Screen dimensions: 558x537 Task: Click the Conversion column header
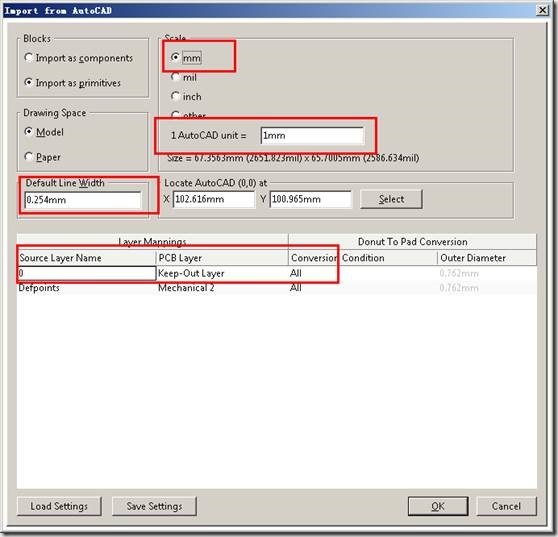(x=314, y=258)
